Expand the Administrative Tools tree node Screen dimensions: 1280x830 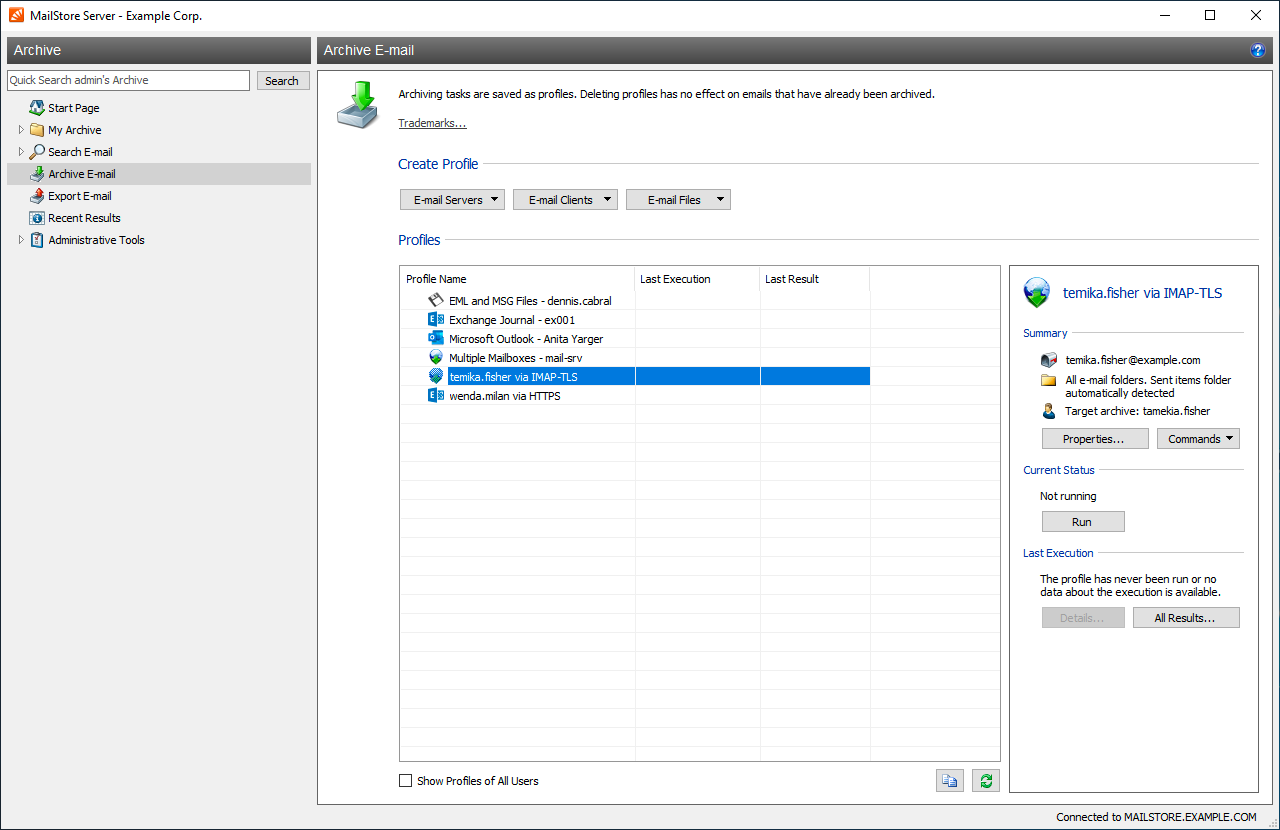[21, 240]
